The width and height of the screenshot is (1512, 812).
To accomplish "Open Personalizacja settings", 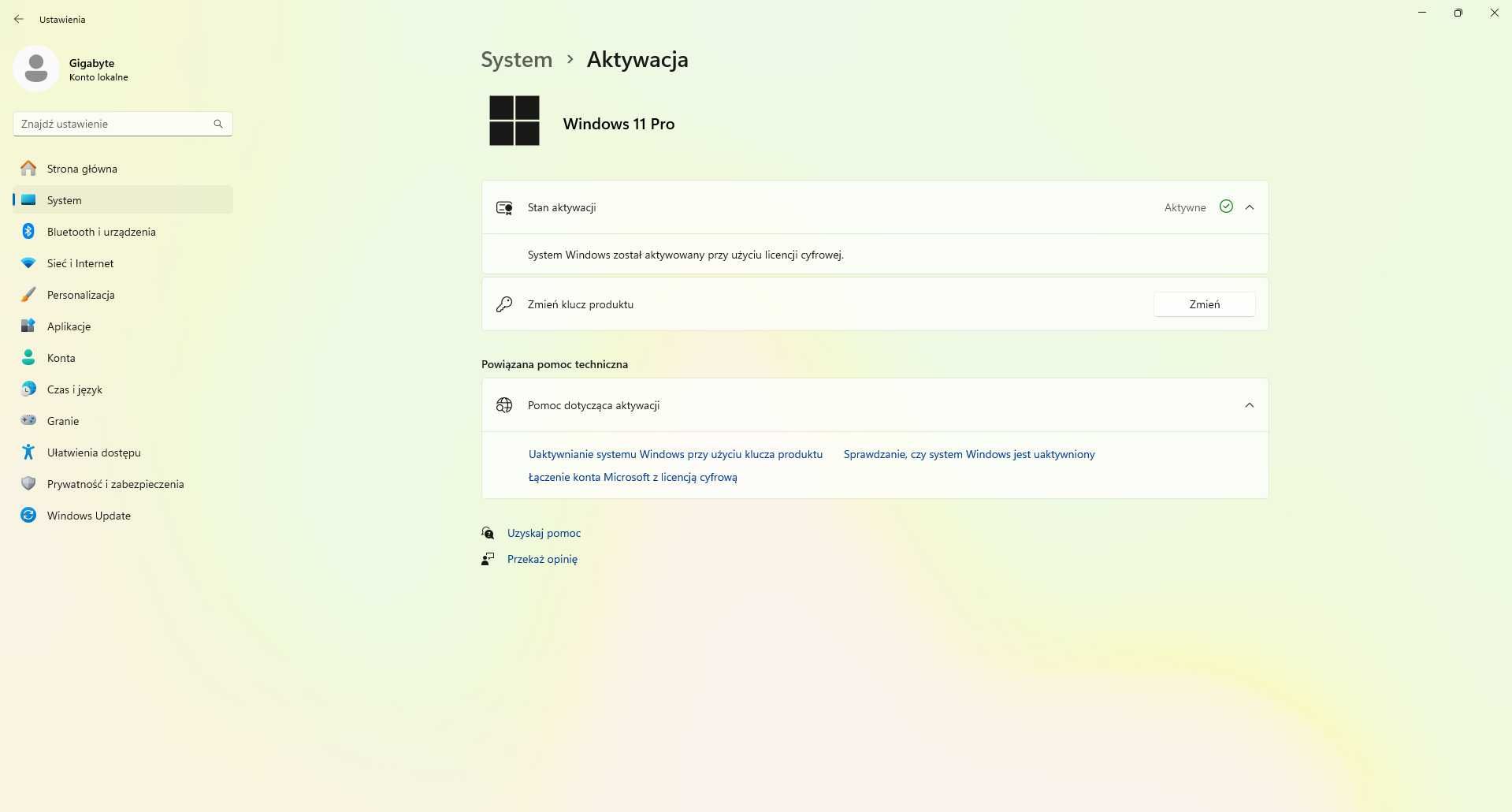I will point(123,294).
